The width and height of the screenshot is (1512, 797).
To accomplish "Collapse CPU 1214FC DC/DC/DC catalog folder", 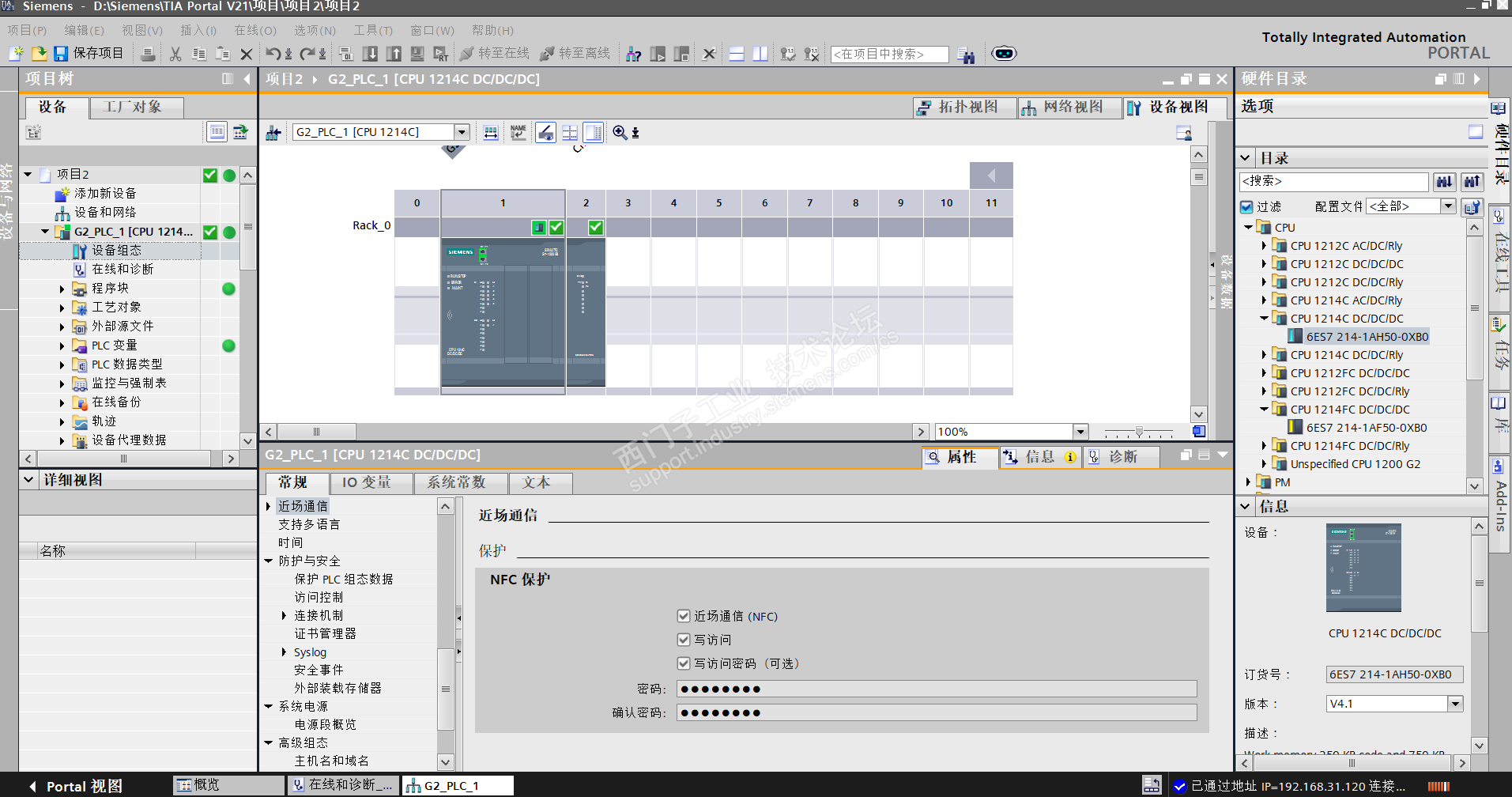I will tap(1264, 410).
